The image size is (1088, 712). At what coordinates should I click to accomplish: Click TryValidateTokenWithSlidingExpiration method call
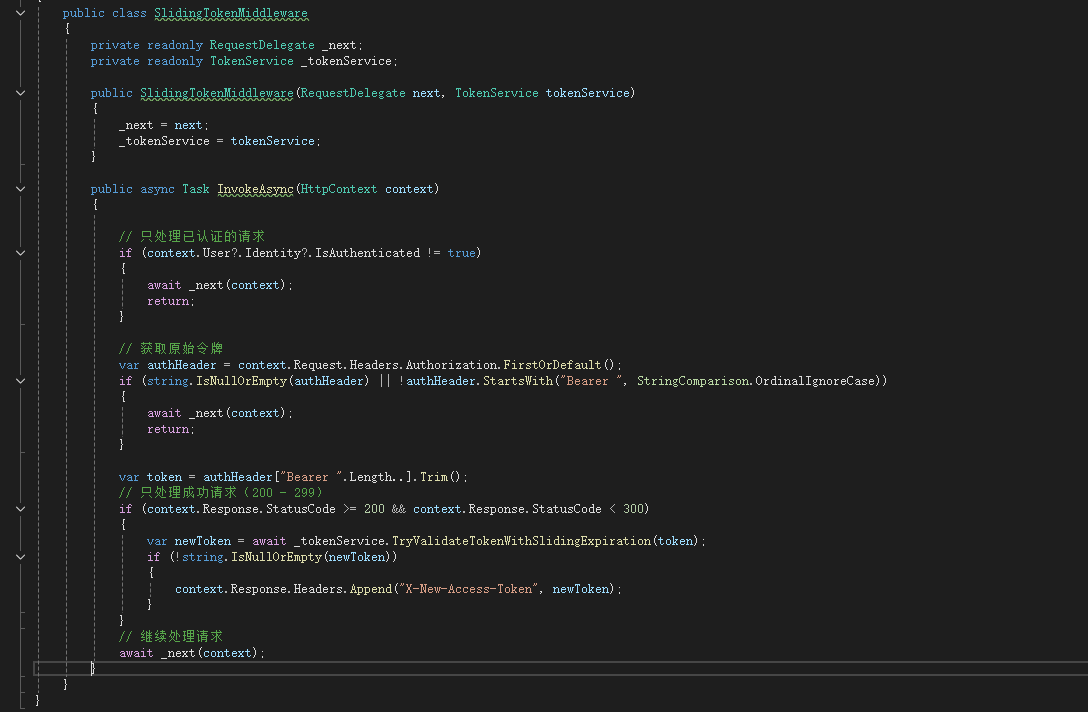coord(521,541)
